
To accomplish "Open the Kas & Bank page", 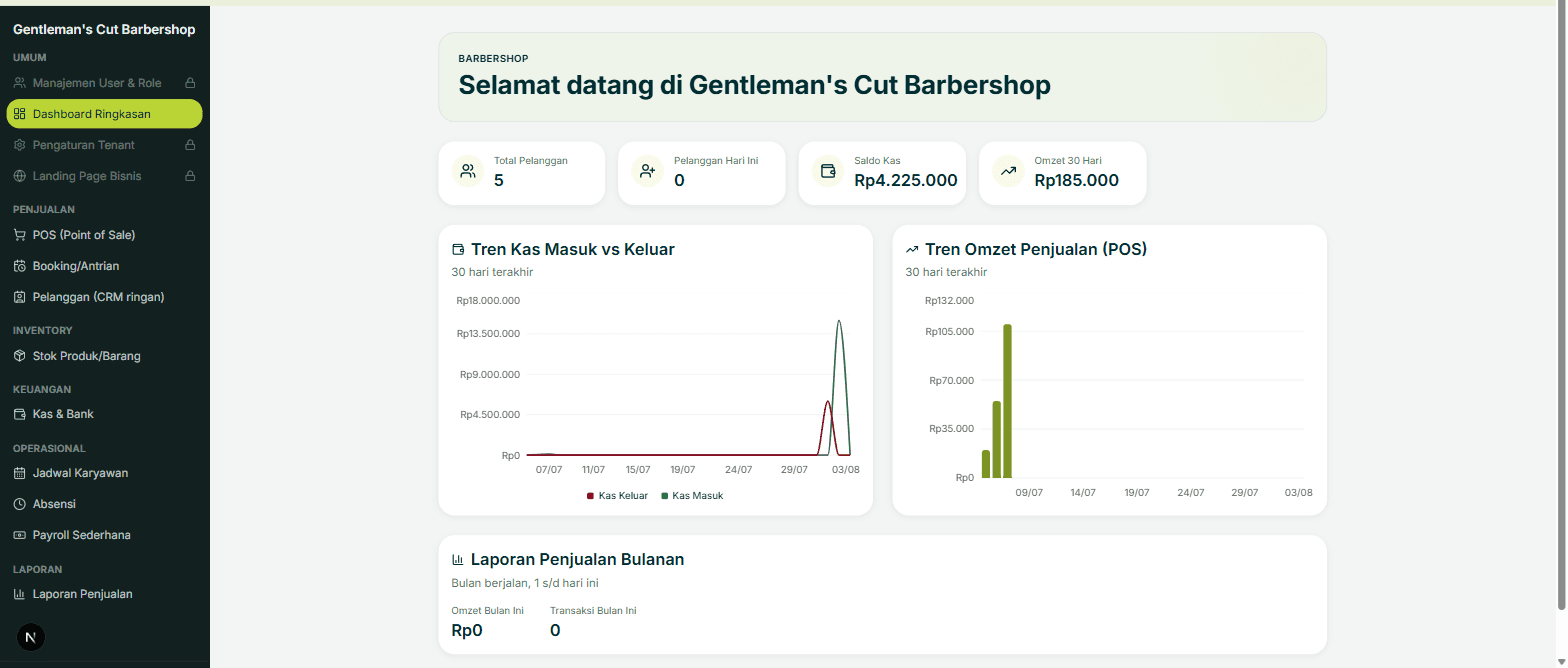I will tap(104, 414).
